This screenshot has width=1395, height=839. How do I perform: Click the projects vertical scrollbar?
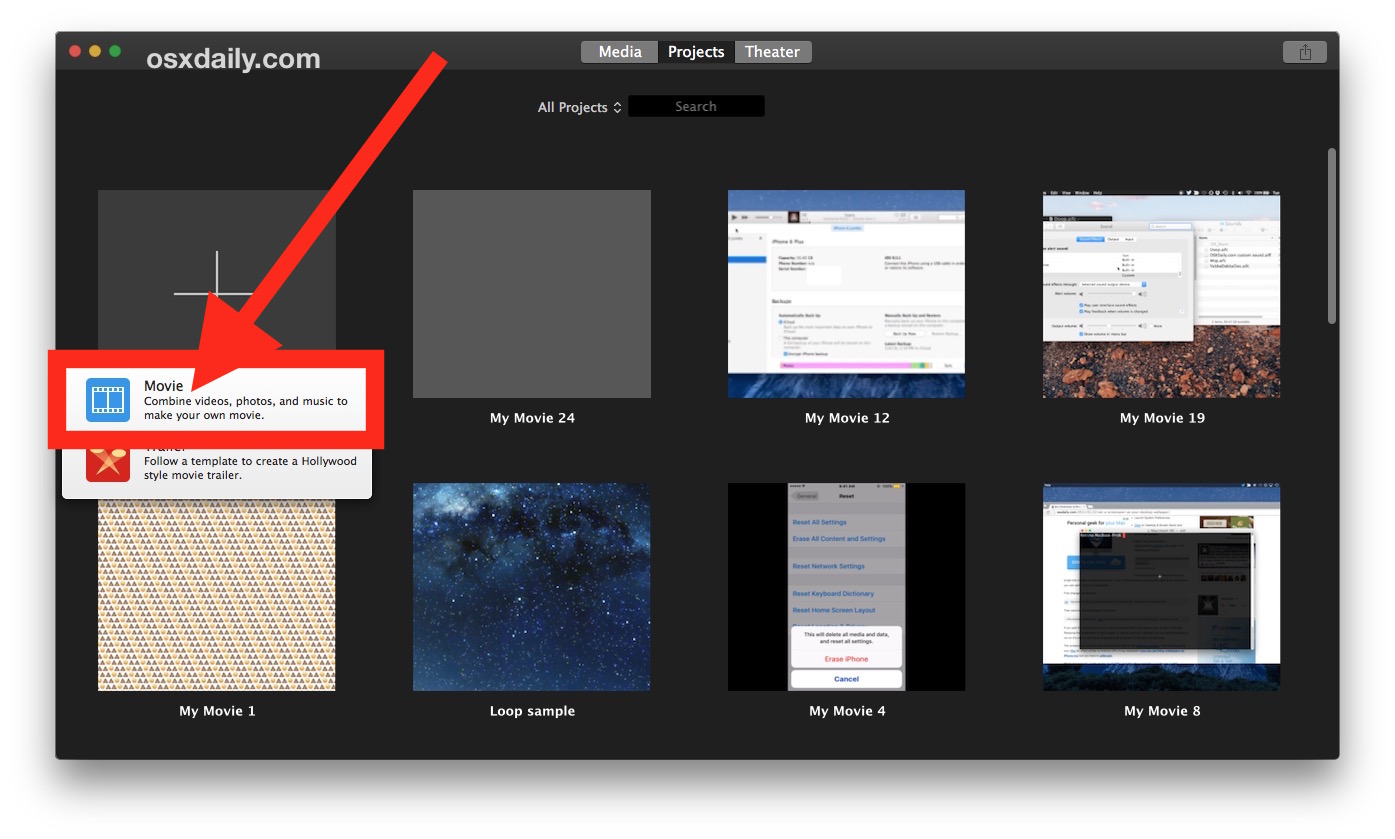[1331, 236]
